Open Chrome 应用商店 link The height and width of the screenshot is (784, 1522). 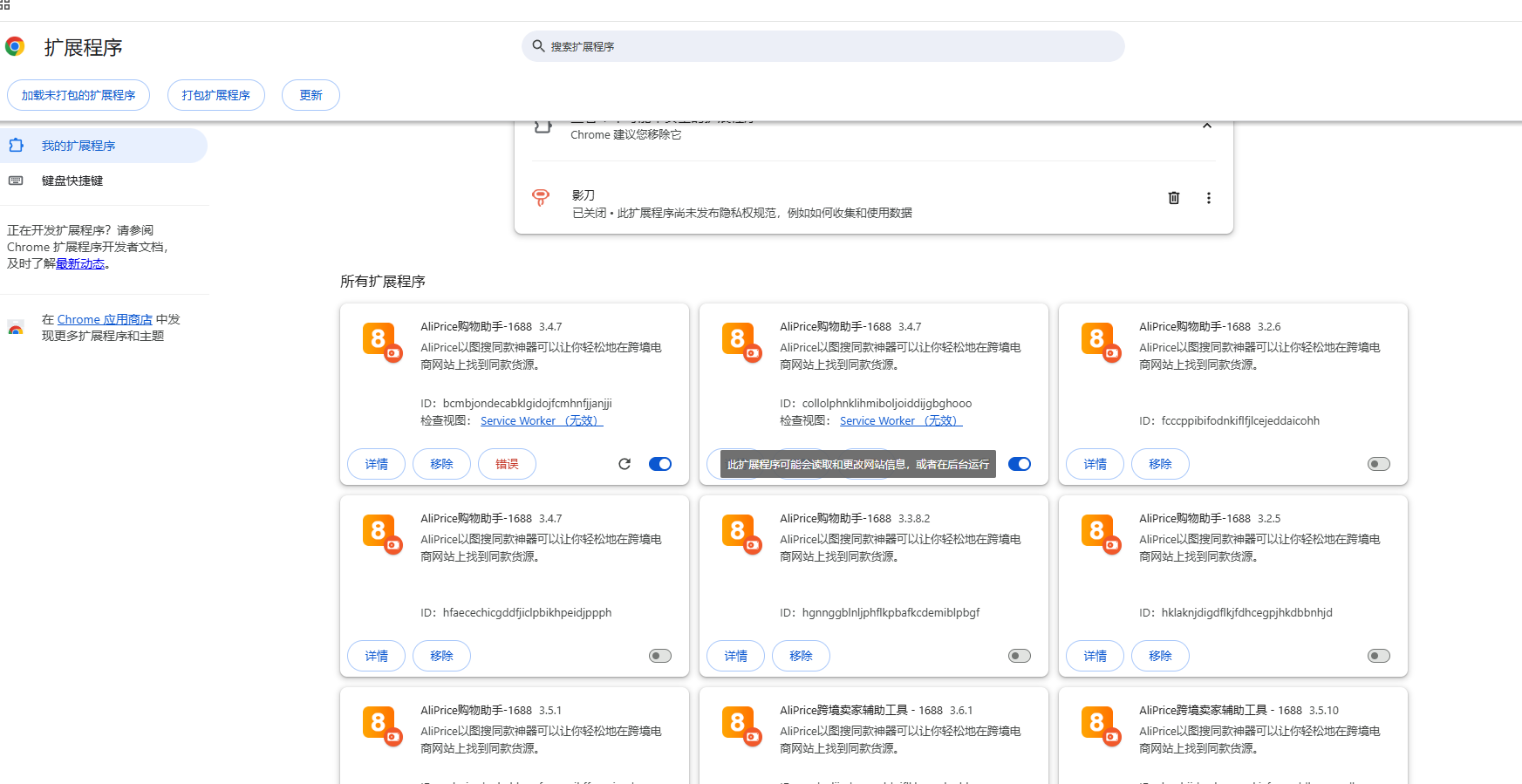pyautogui.click(x=105, y=319)
